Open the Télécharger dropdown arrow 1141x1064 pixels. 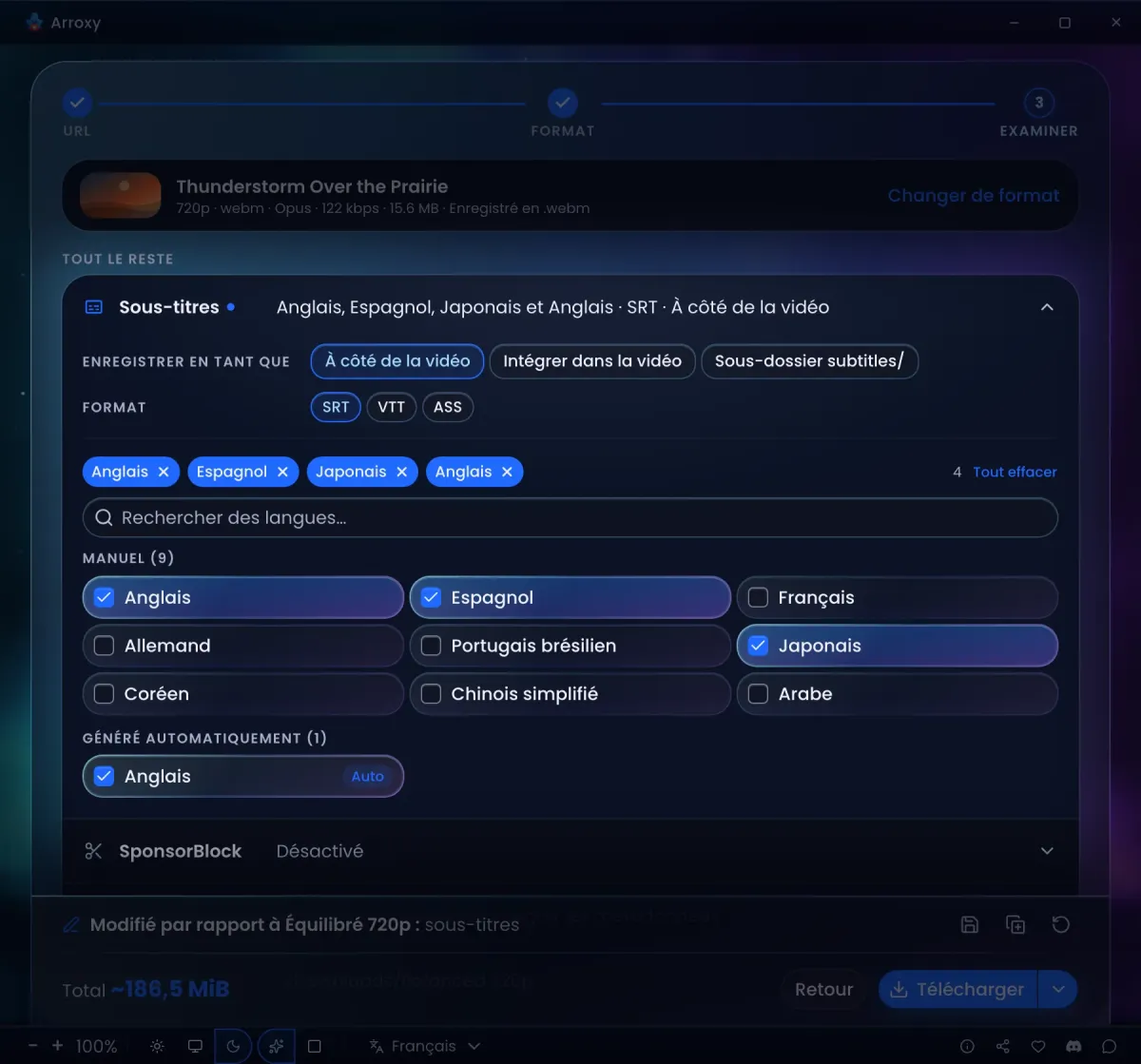1058,990
